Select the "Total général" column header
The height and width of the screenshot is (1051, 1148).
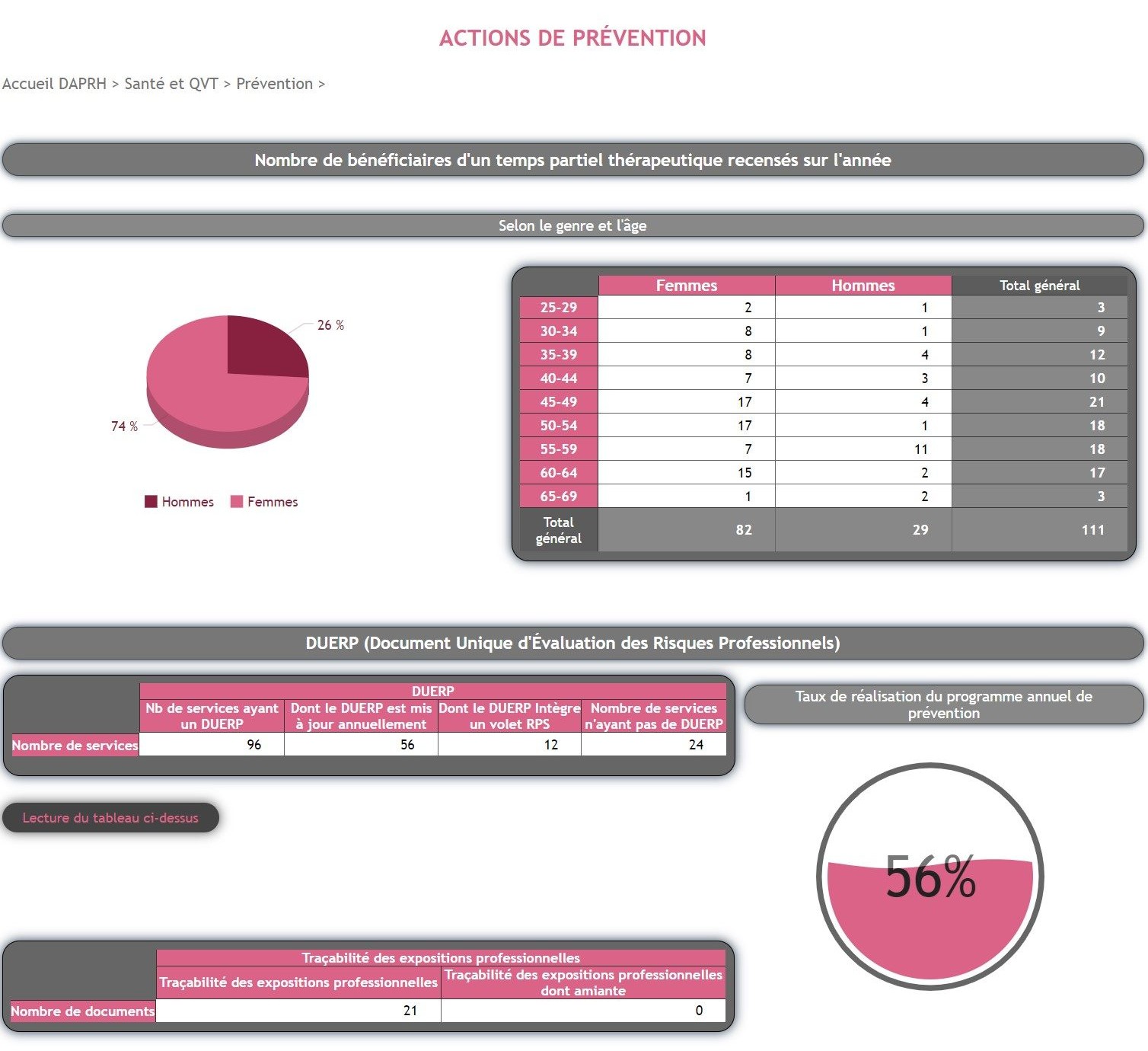[x=1039, y=286]
